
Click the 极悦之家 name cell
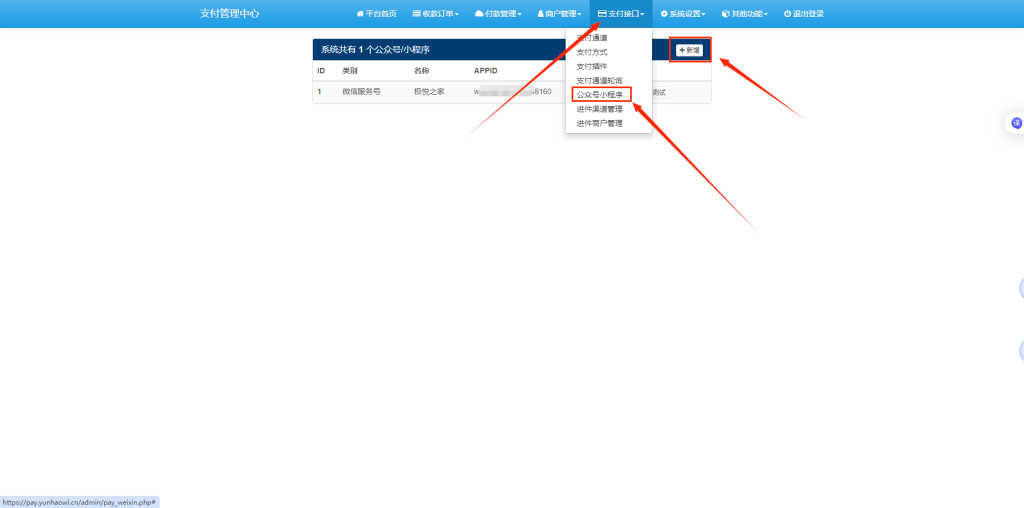429,92
